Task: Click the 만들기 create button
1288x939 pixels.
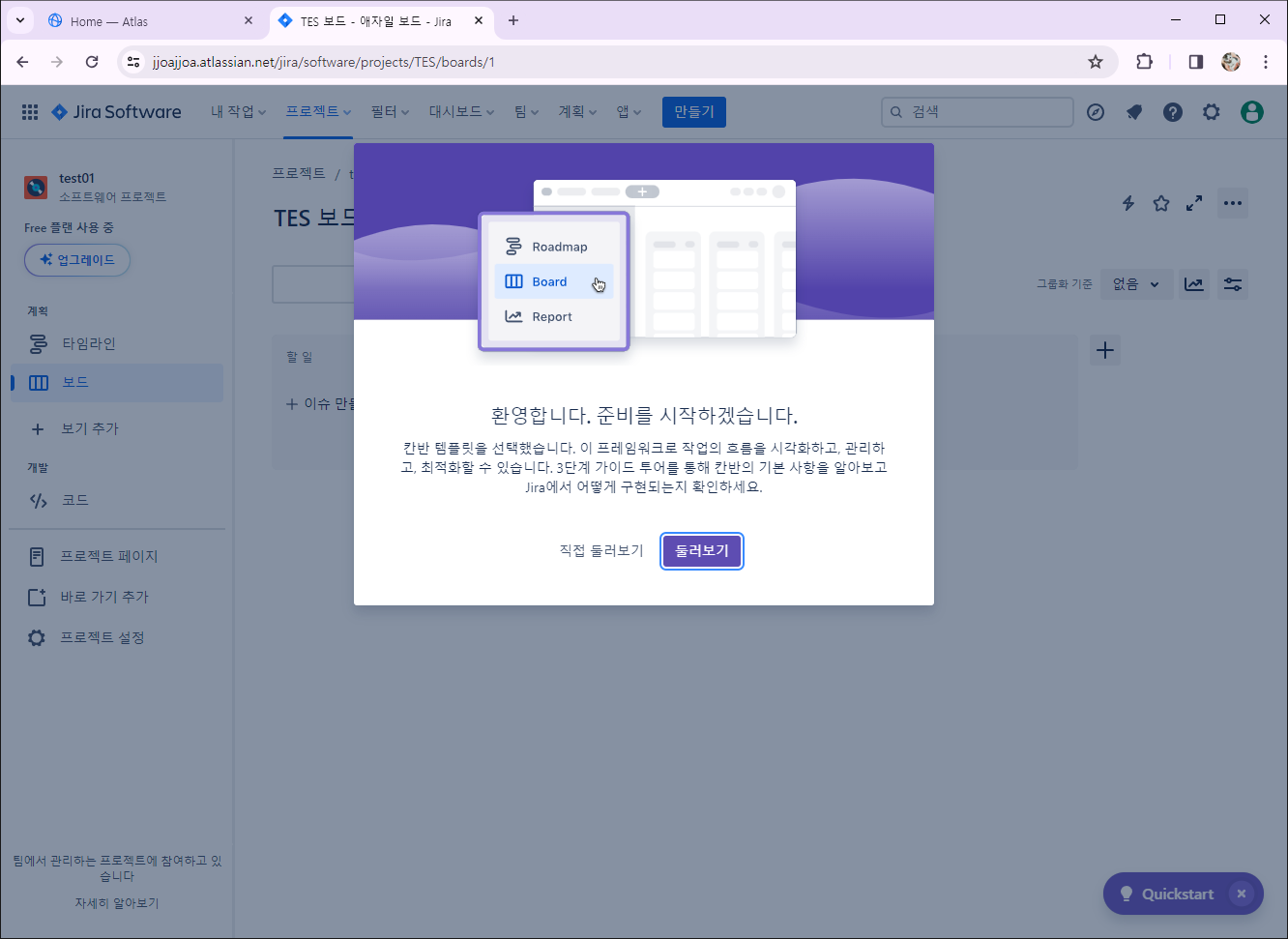Action: [694, 112]
